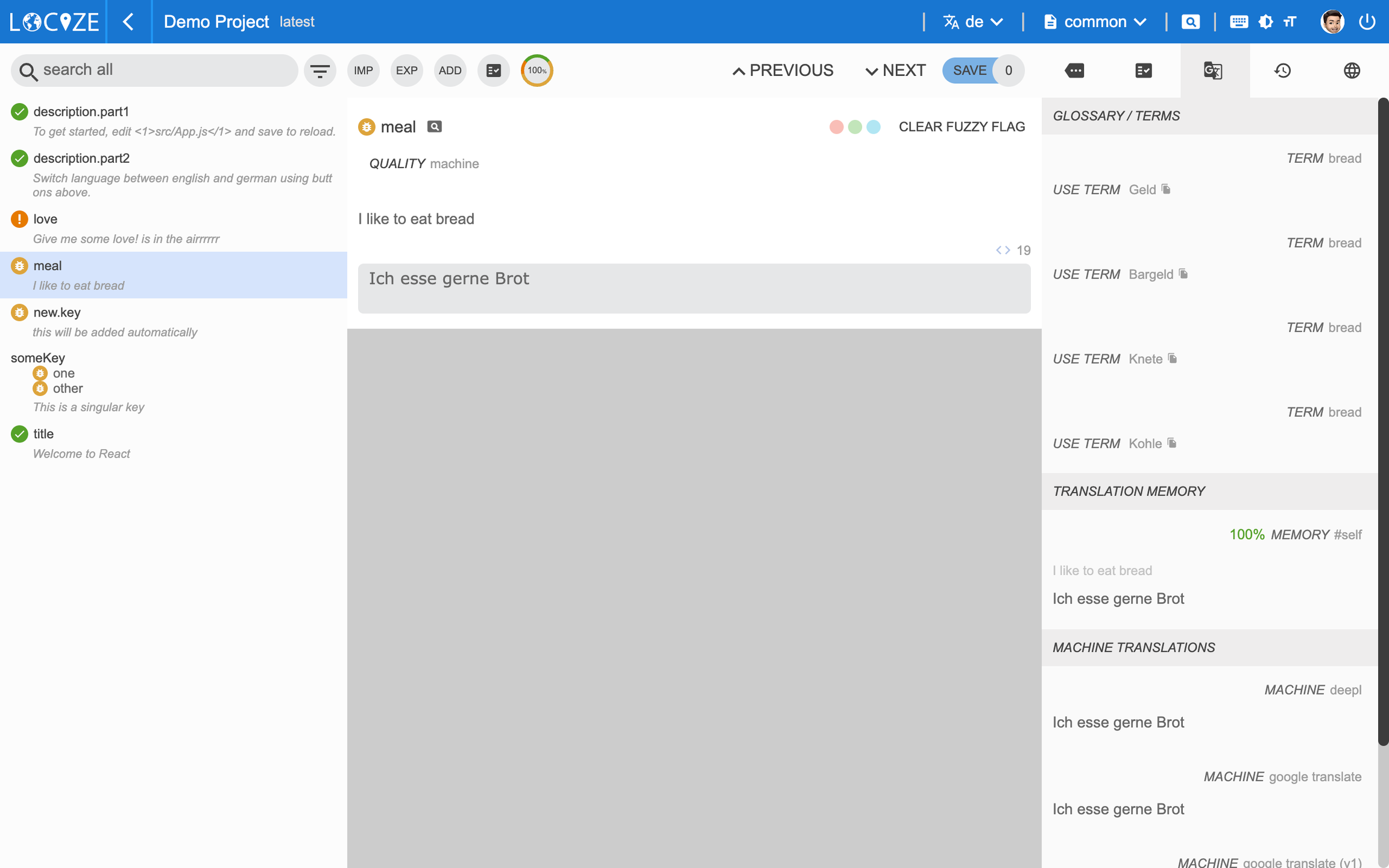Click the filter icon next to search
Screen dimensions: 1389x868
coord(320,71)
